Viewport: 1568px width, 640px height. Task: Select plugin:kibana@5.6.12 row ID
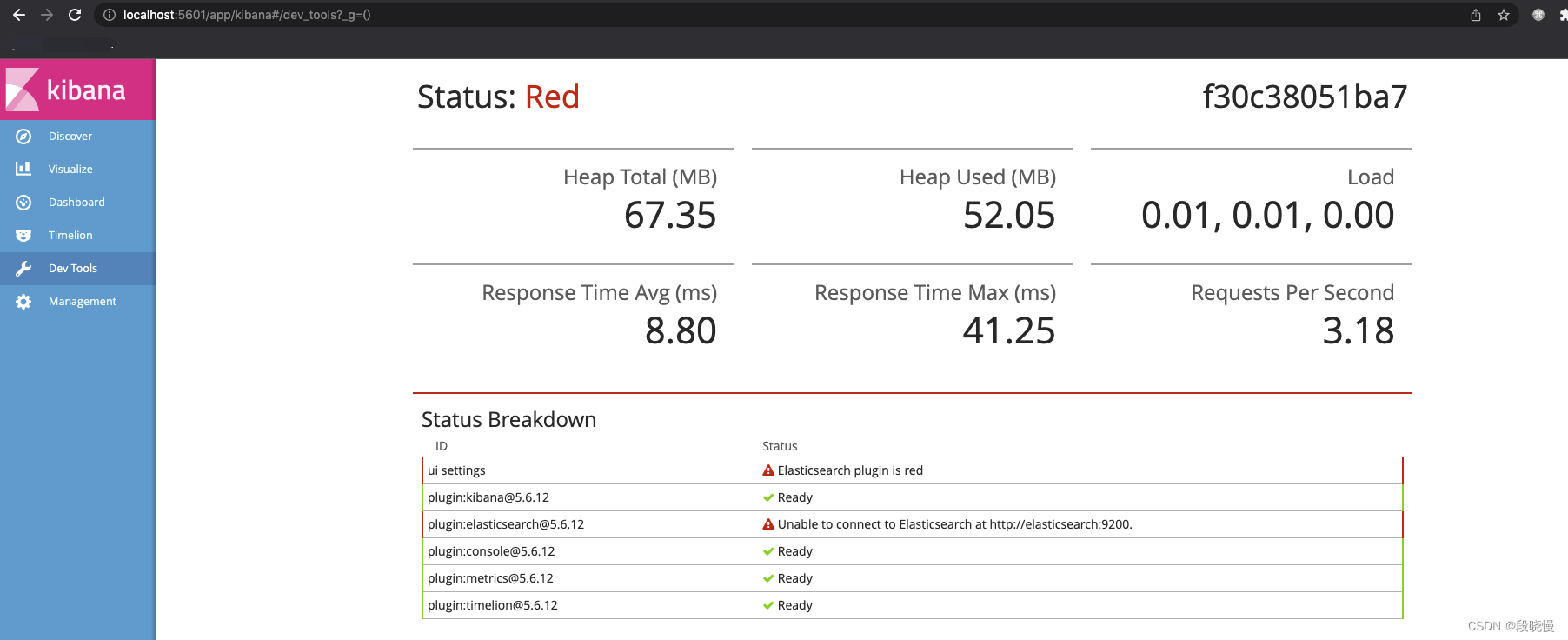[x=488, y=497]
